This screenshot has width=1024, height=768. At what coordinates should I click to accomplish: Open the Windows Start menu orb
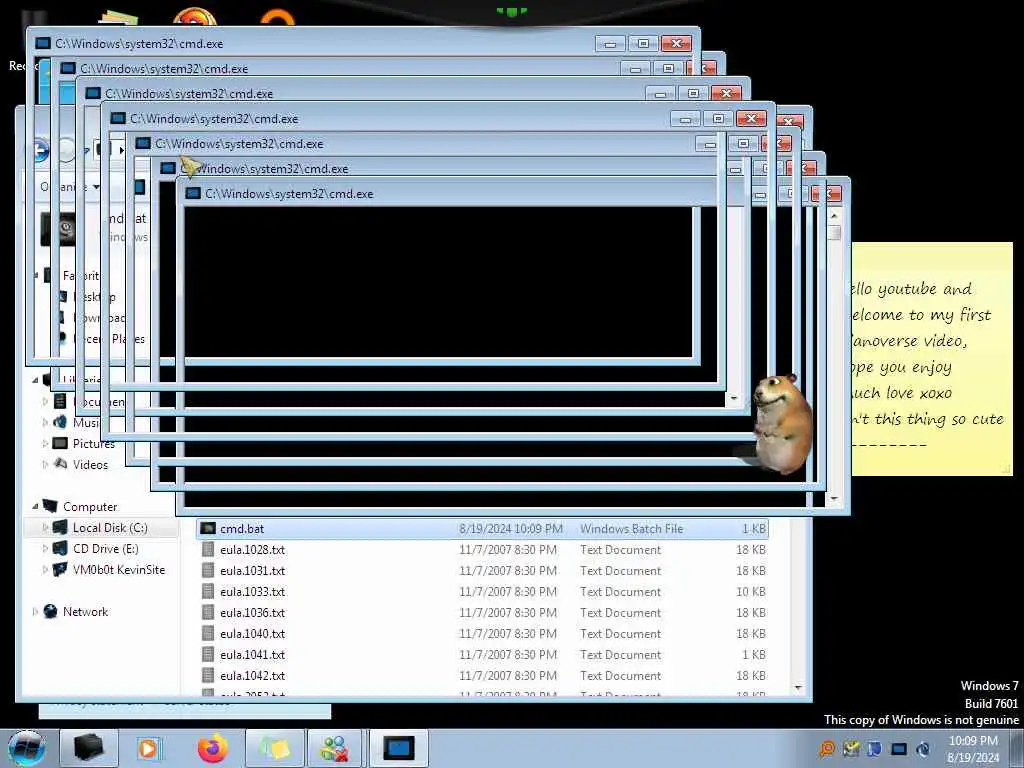tap(26, 748)
